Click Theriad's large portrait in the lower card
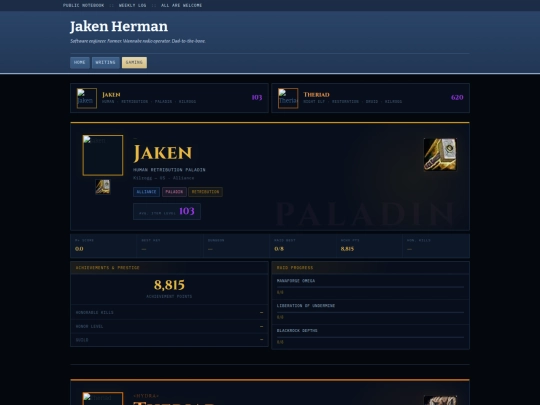540x405 pixels. pyautogui.click(x=103, y=398)
